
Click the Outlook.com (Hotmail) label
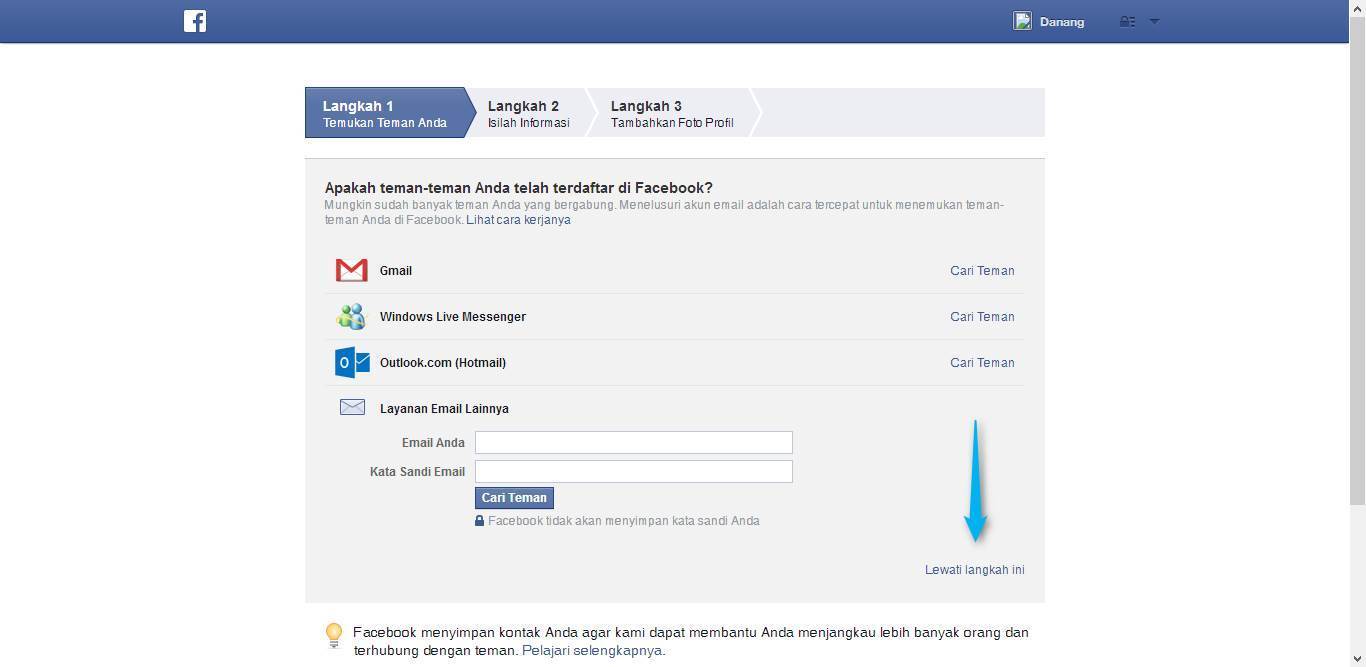(x=443, y=363)
